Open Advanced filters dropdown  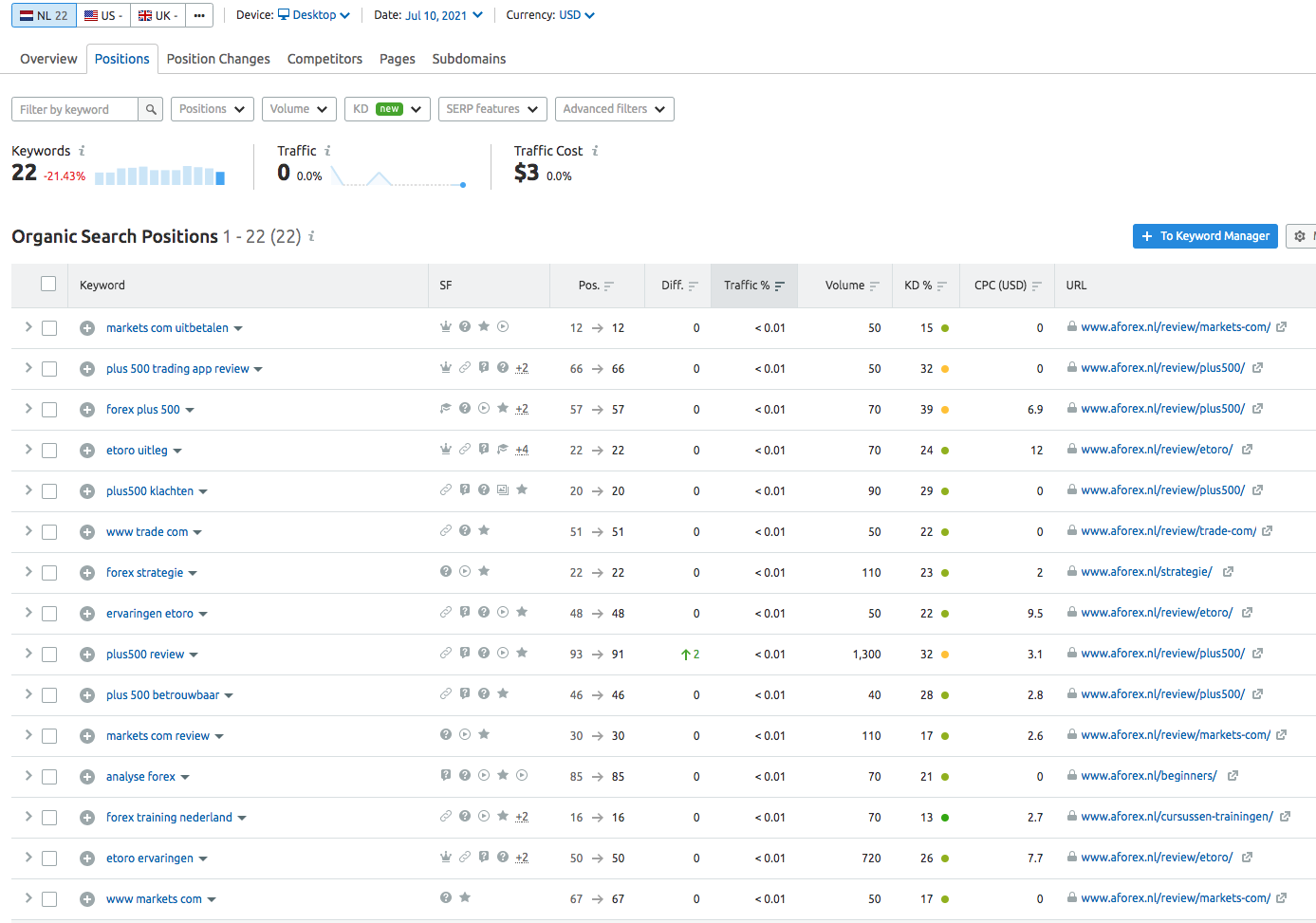tap(614, 109)
